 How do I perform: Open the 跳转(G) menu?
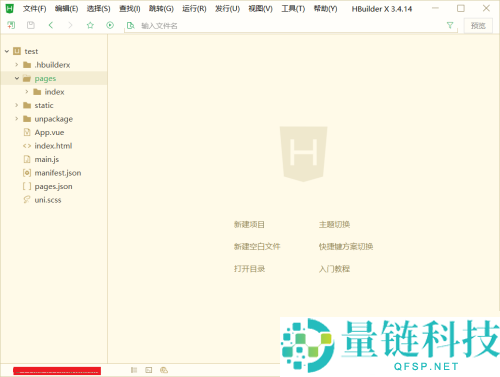(161, 9)
